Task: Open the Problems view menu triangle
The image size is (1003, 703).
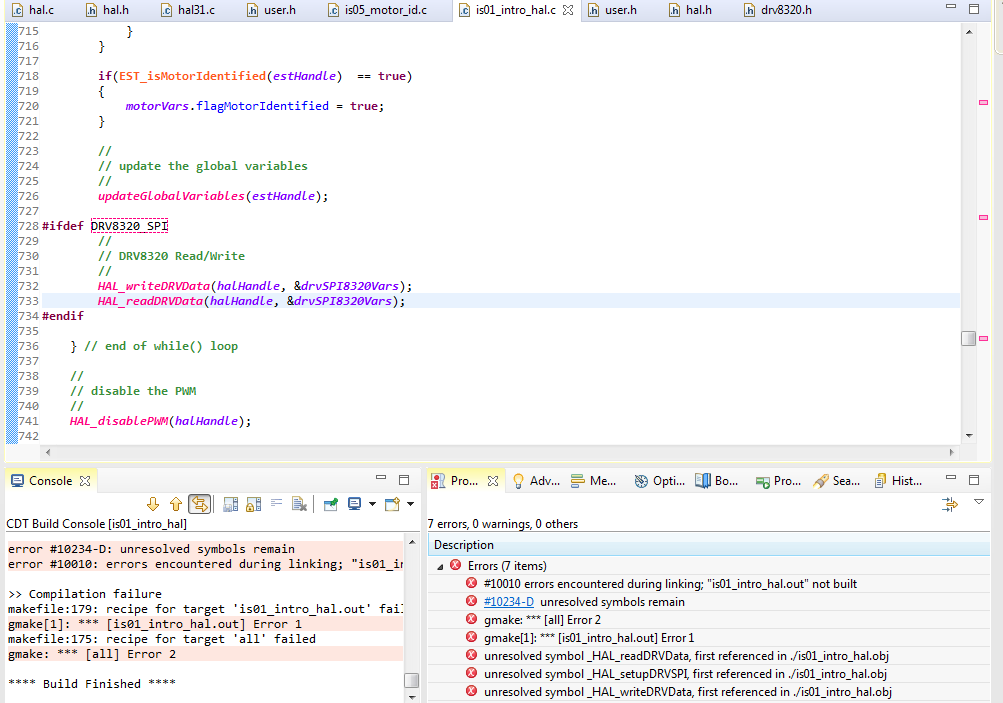Action: [x=979, y=503]
